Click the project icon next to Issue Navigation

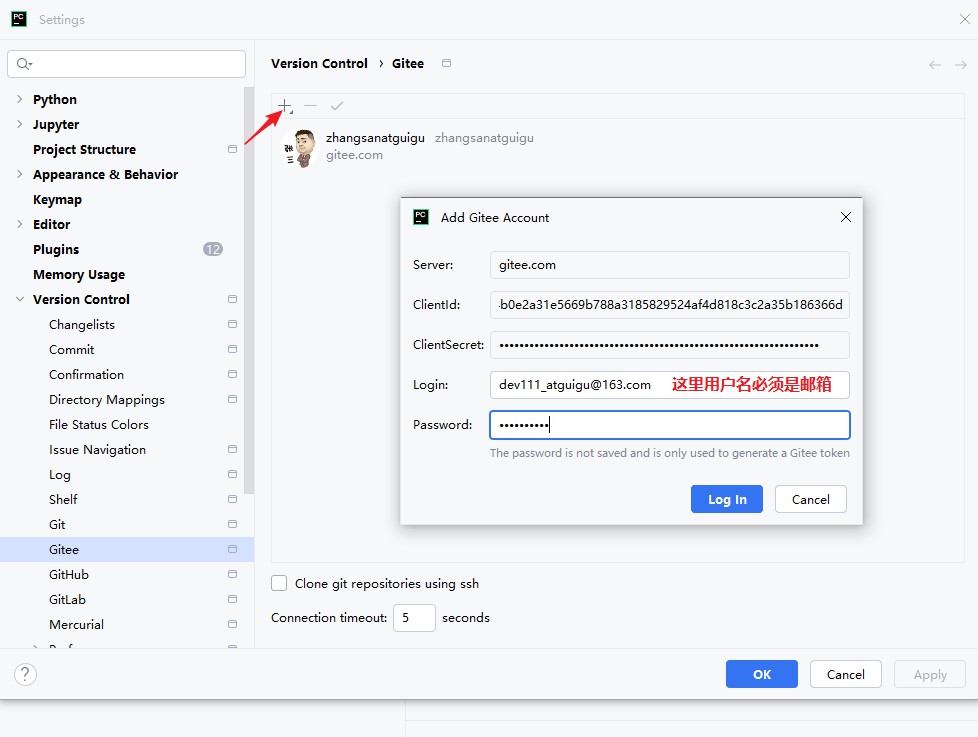tap(233, 449)
